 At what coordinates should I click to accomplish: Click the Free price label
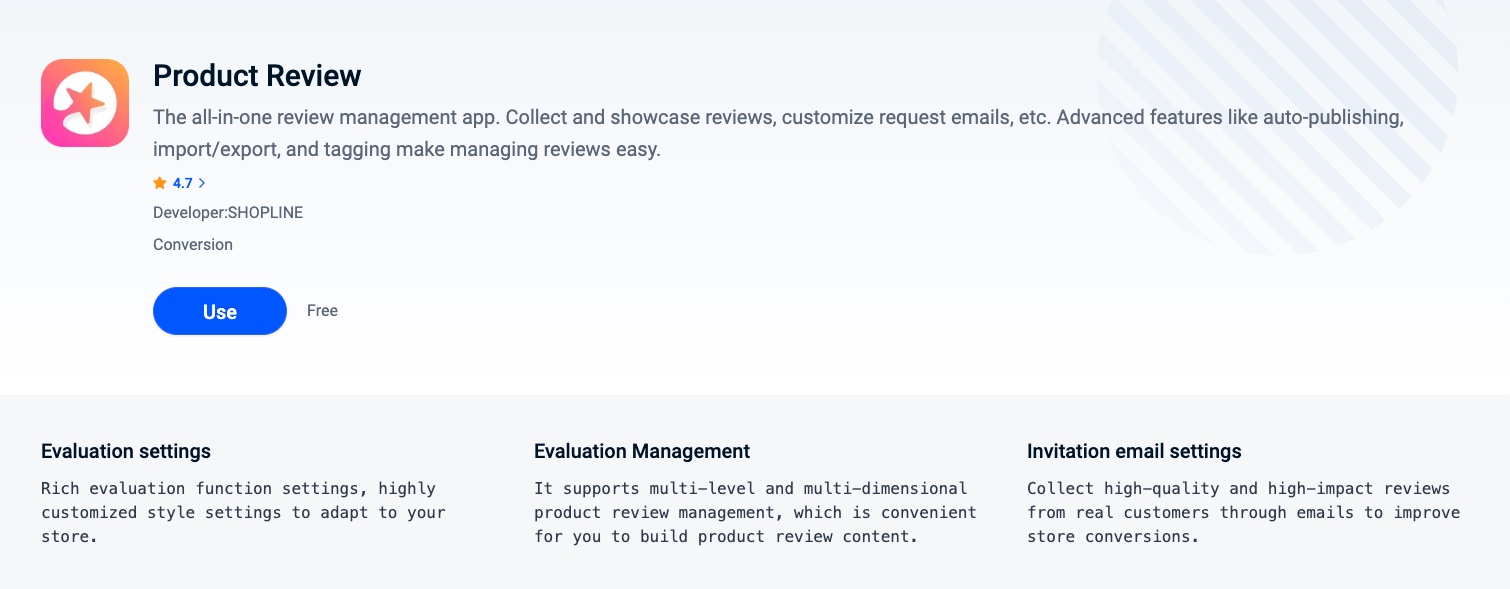tap(322, 311)
